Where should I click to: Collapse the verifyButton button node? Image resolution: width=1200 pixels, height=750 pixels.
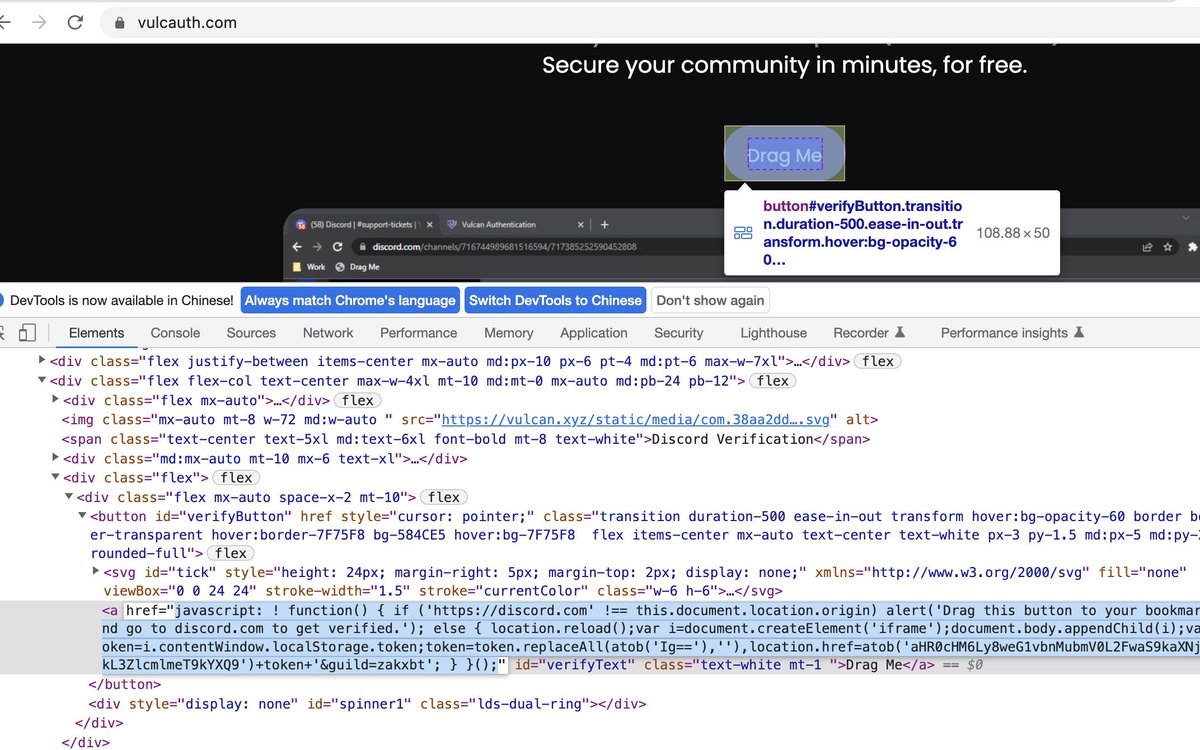(x=82, y=517)
